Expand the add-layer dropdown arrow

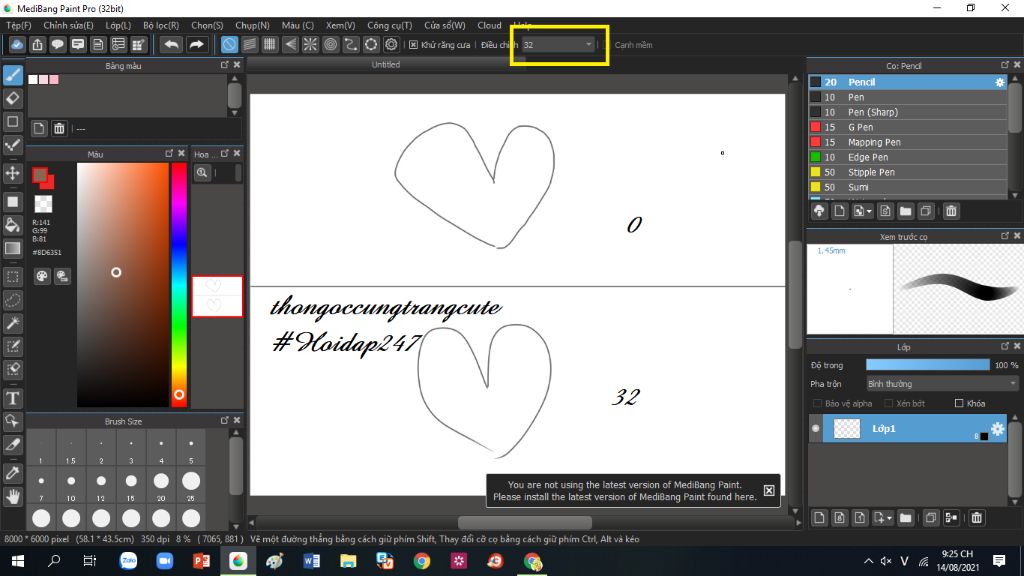pos(889,519)
